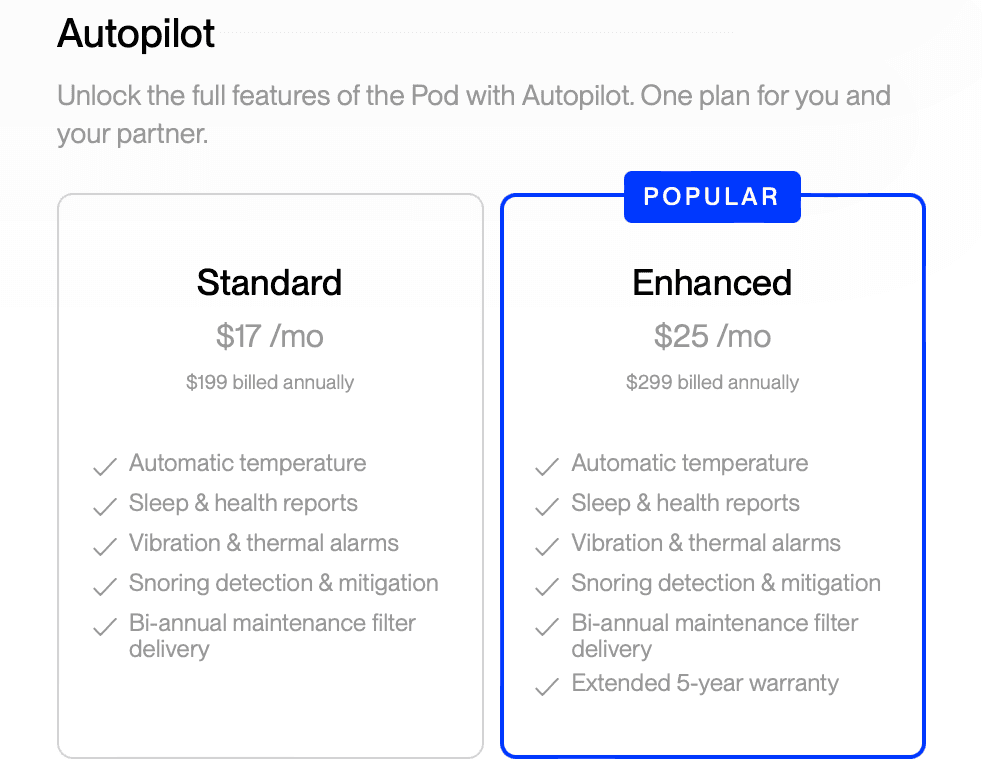This screenshot has width=982, height=784.
Task: Click Extended 5-year warranty feature text
Action: [x=705, y=684]
